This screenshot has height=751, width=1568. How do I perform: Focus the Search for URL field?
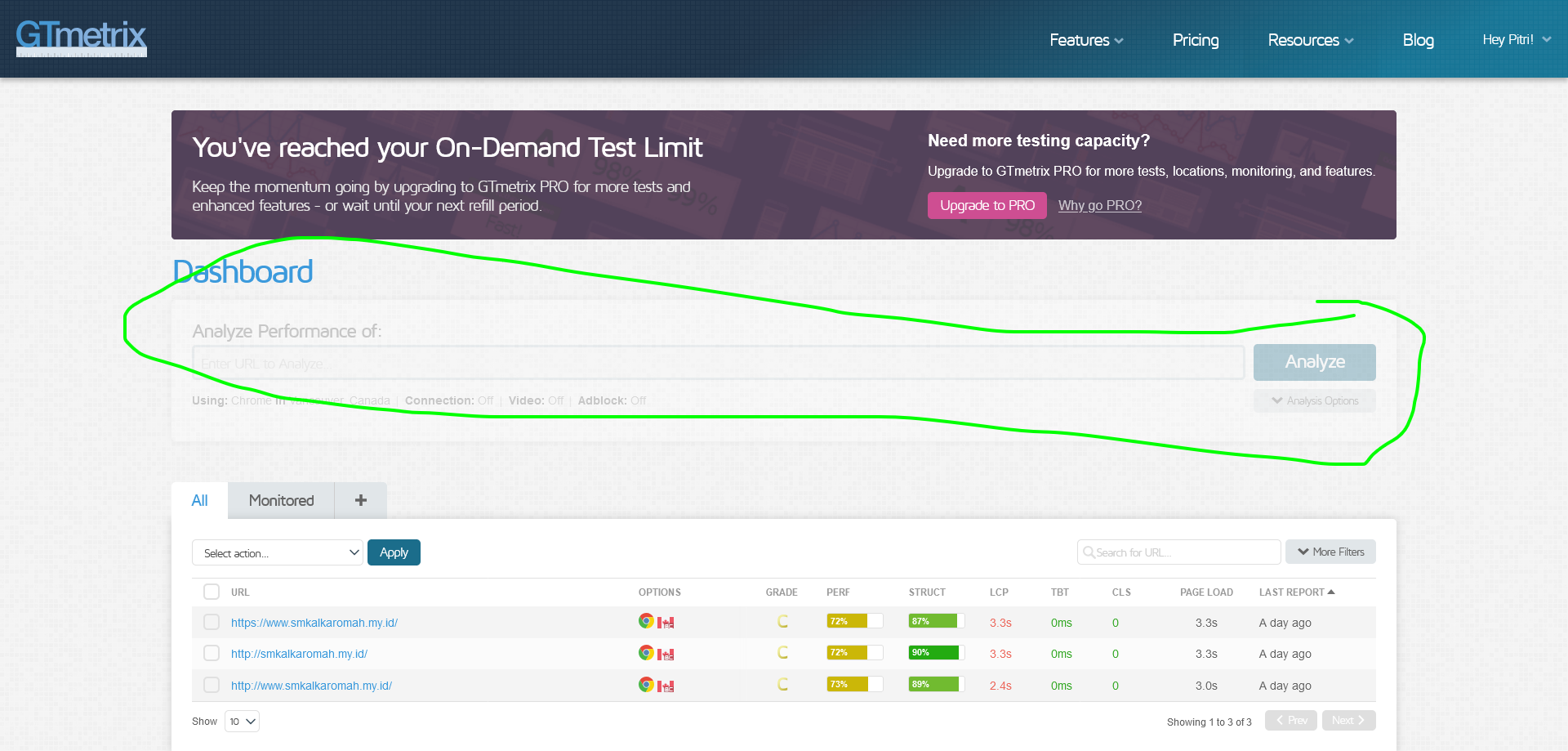pyautogui.click(x=1178, y=552)
